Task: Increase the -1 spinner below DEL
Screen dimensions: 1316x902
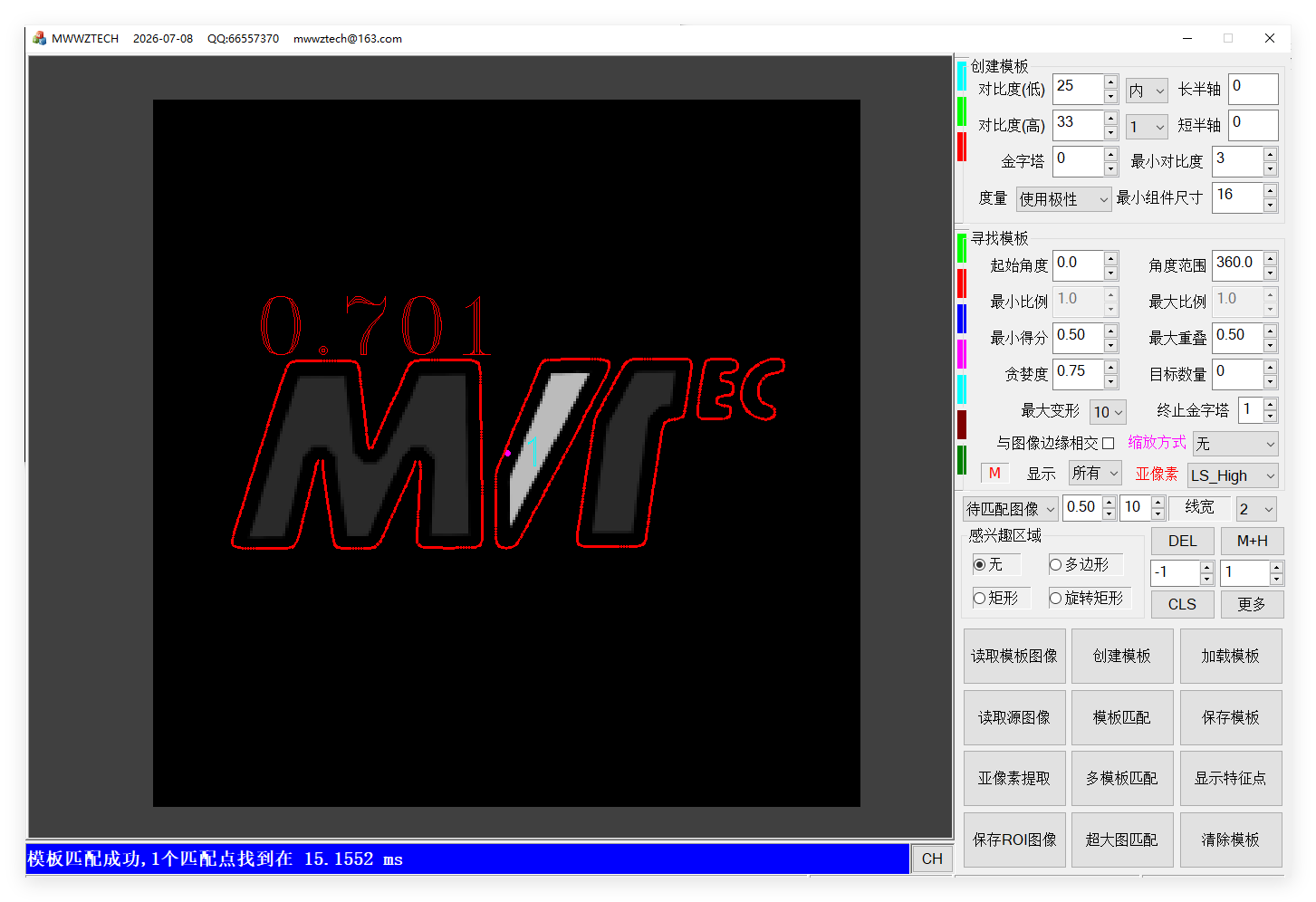Action: click(x=1206, y=568)
